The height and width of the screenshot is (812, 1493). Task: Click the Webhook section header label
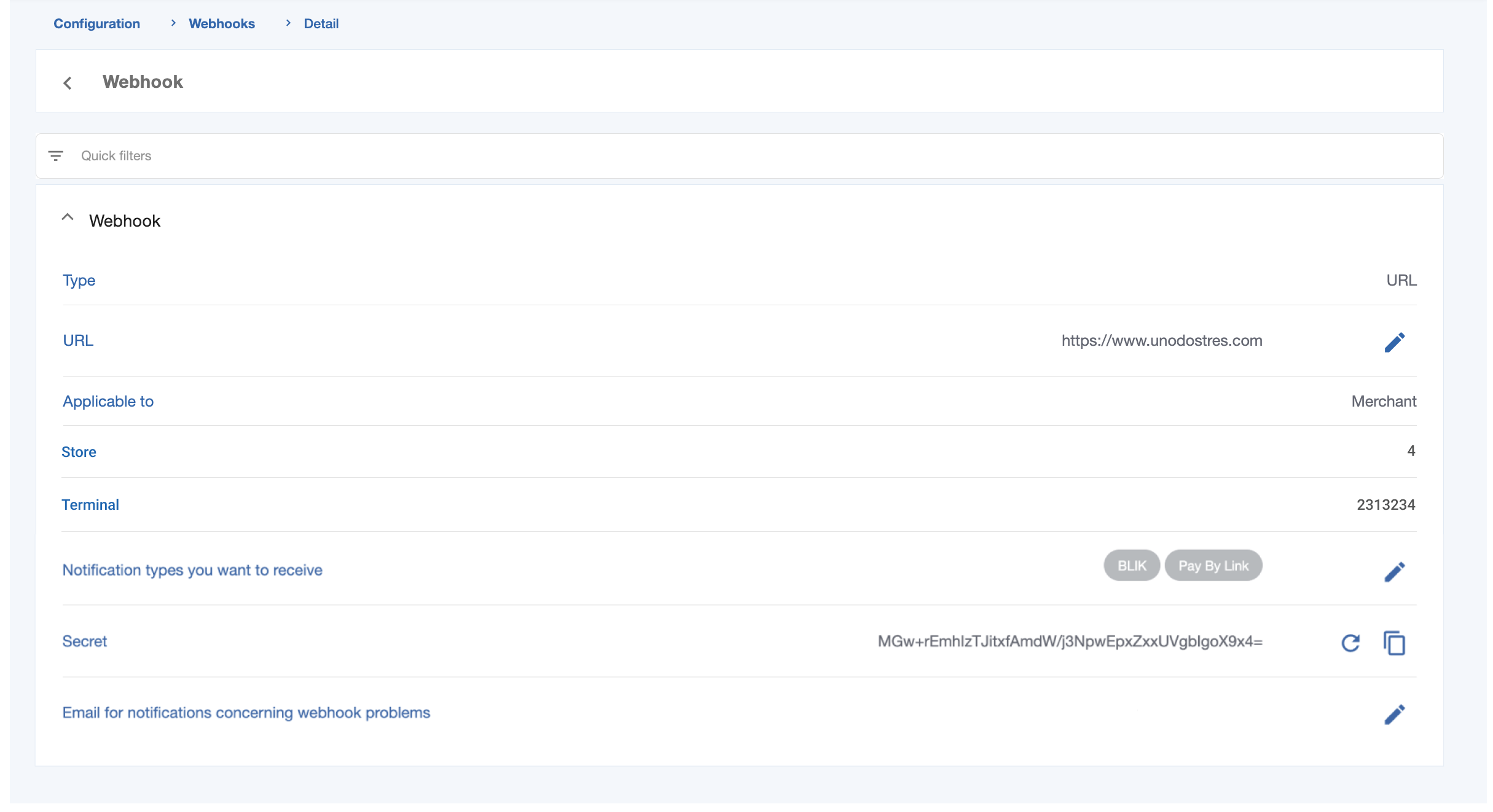pyautogui.click(x=125, y=221)
